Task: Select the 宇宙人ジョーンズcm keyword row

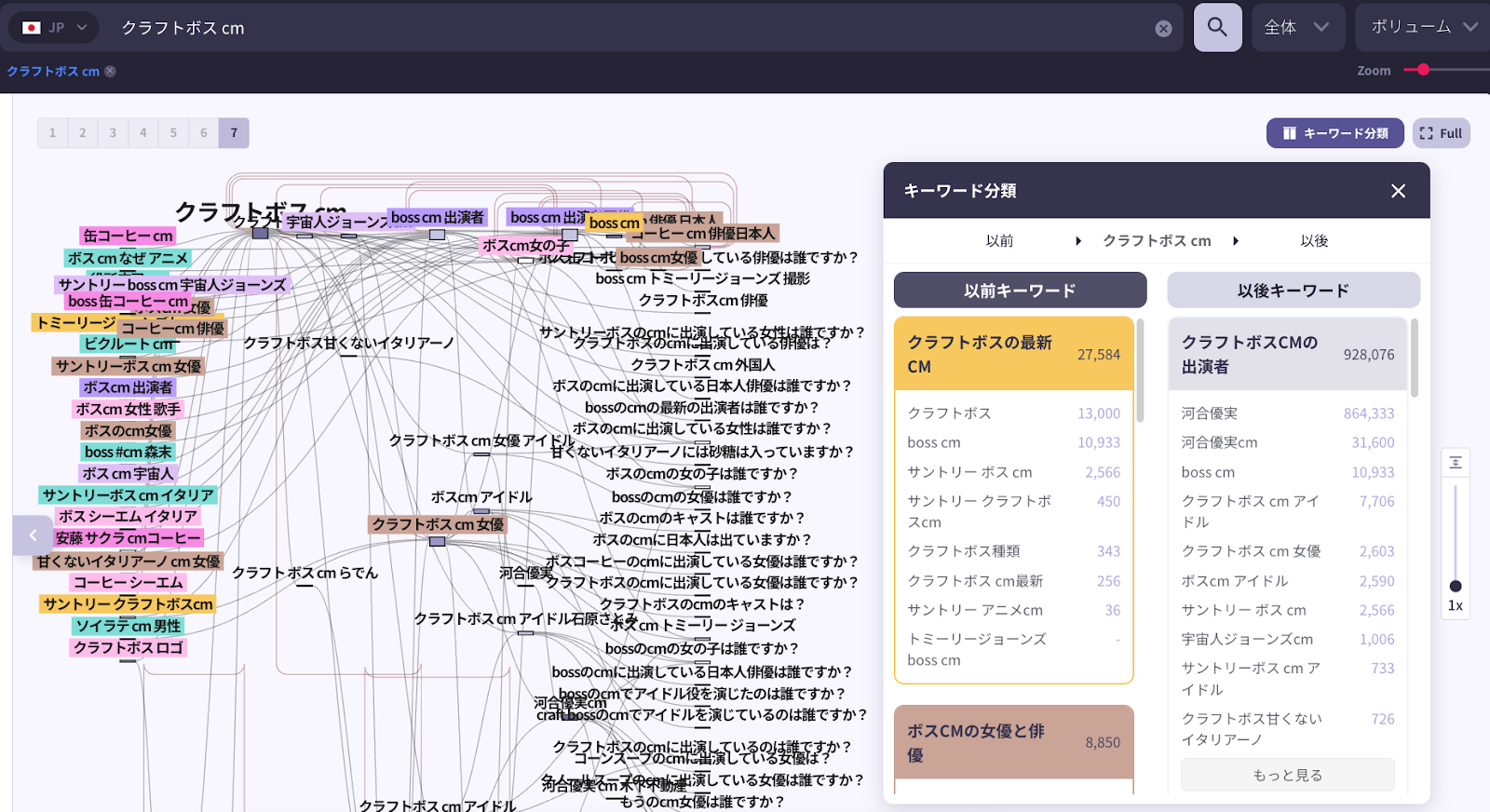Action: tap(1288, 639)
